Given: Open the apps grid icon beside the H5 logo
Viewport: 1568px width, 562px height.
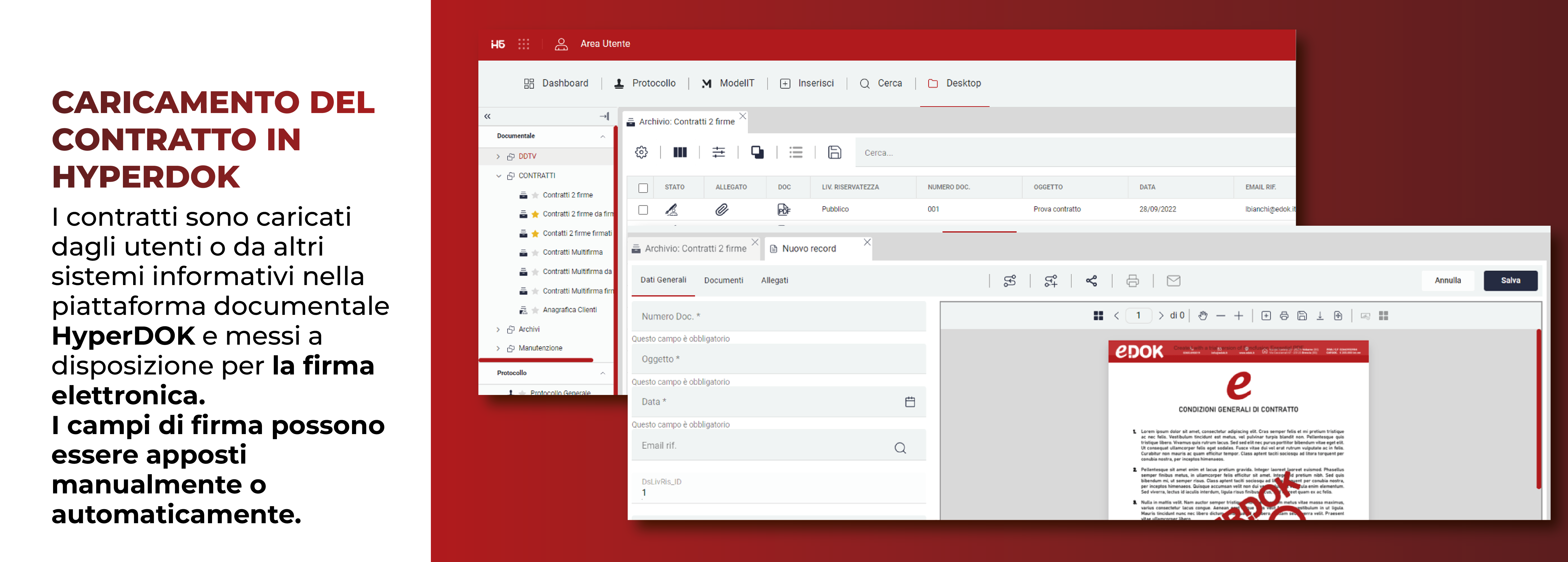Looking at the screenshot, I should click(523, 44).
